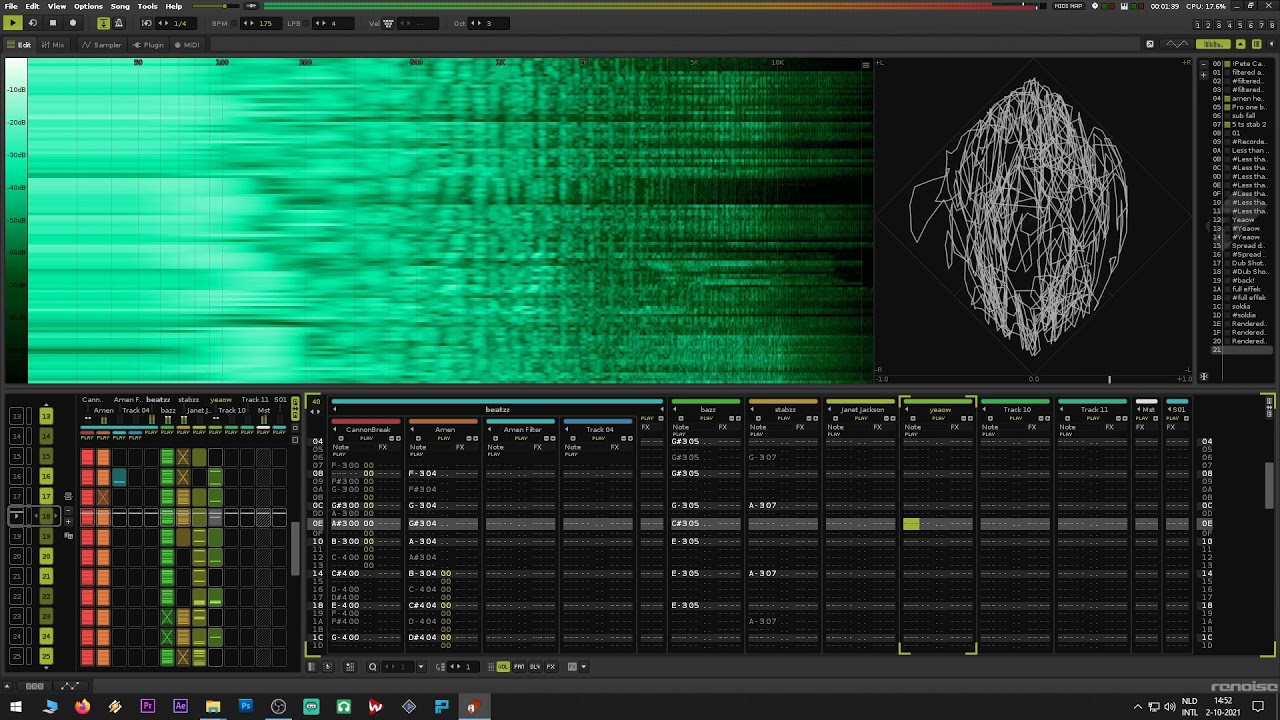The image size is (1280, 720).
Task: Click the quantize Q icon
Action: (x=372, y=667)
